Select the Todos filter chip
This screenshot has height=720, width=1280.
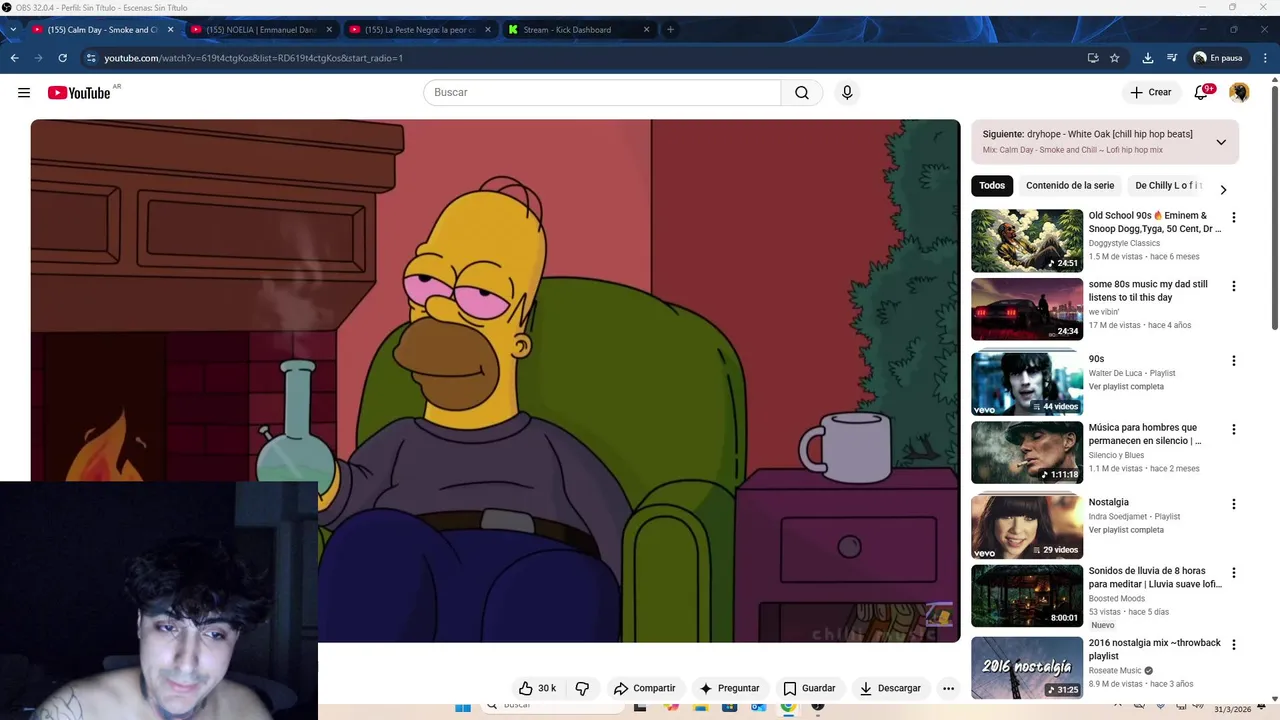coord(992,186)
